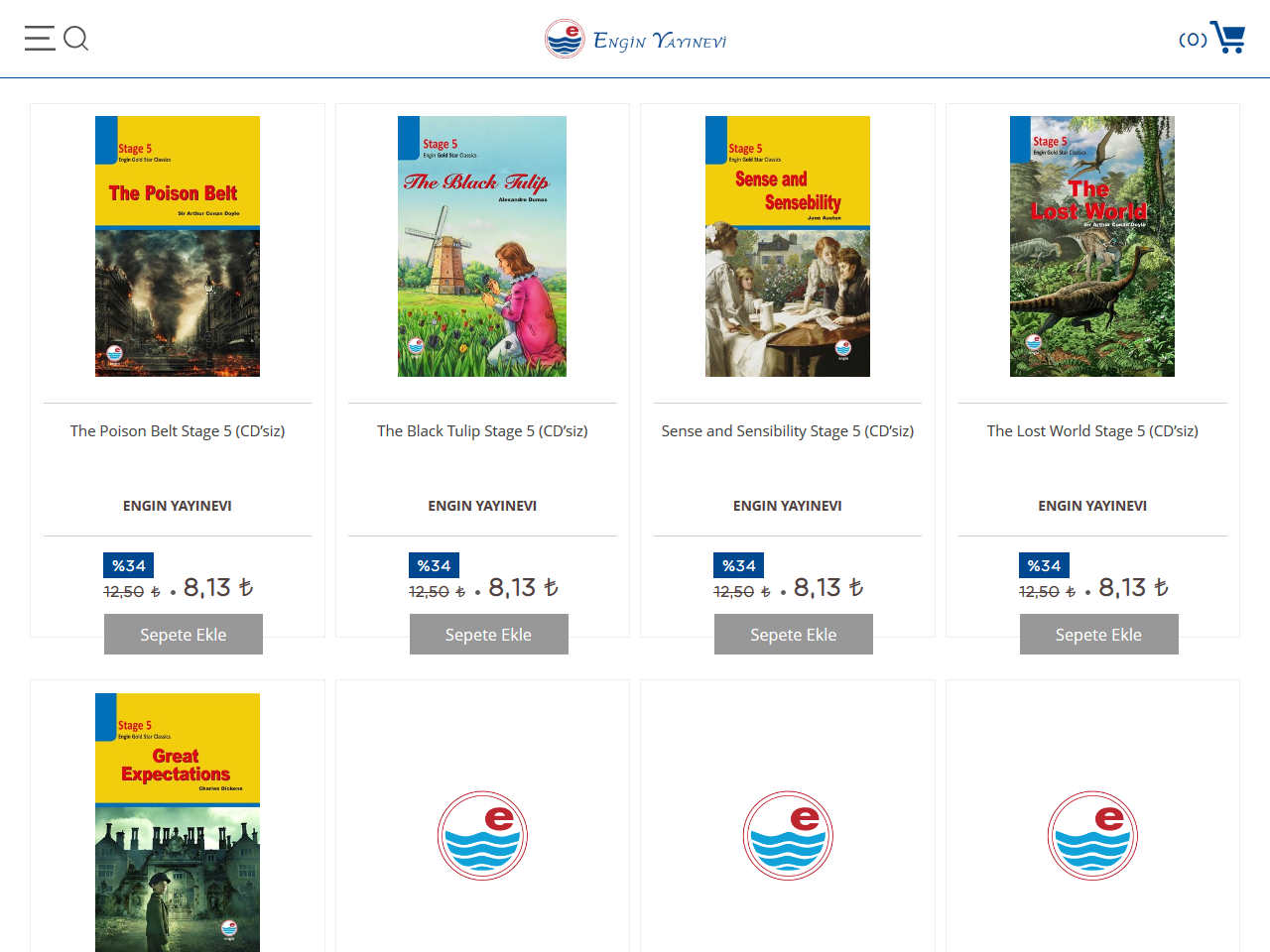Click the old 12,50 ₺ price of The Lost World
This screenshot has width=1270, height=952.
tap(1048, 592)
